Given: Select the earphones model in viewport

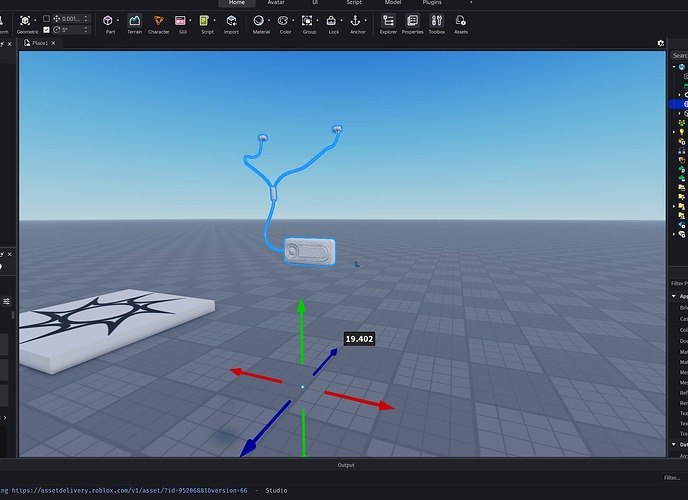Looking at the screenshot, I should click(x=310, y=251).
